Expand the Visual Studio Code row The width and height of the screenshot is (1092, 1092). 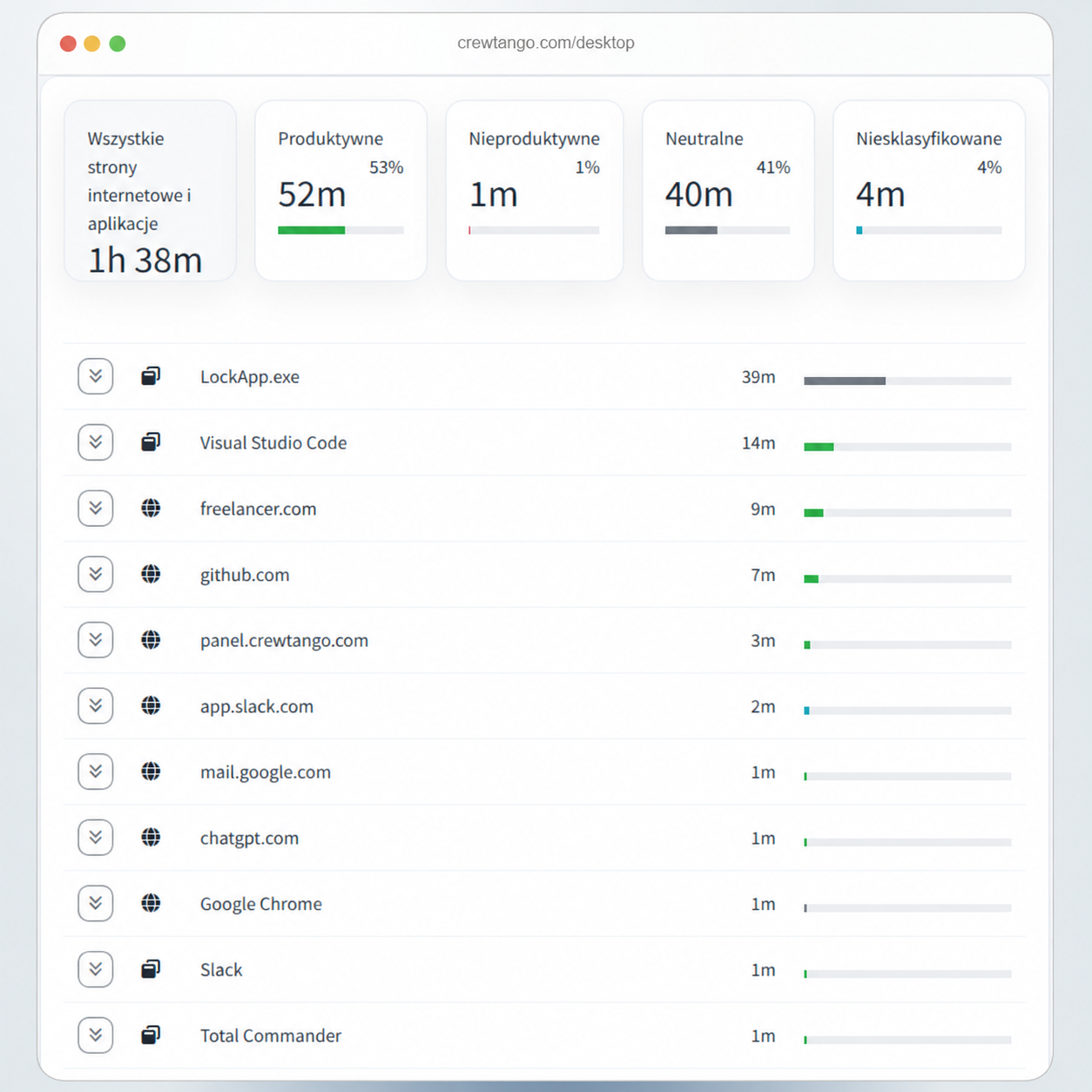click(96, 442)
